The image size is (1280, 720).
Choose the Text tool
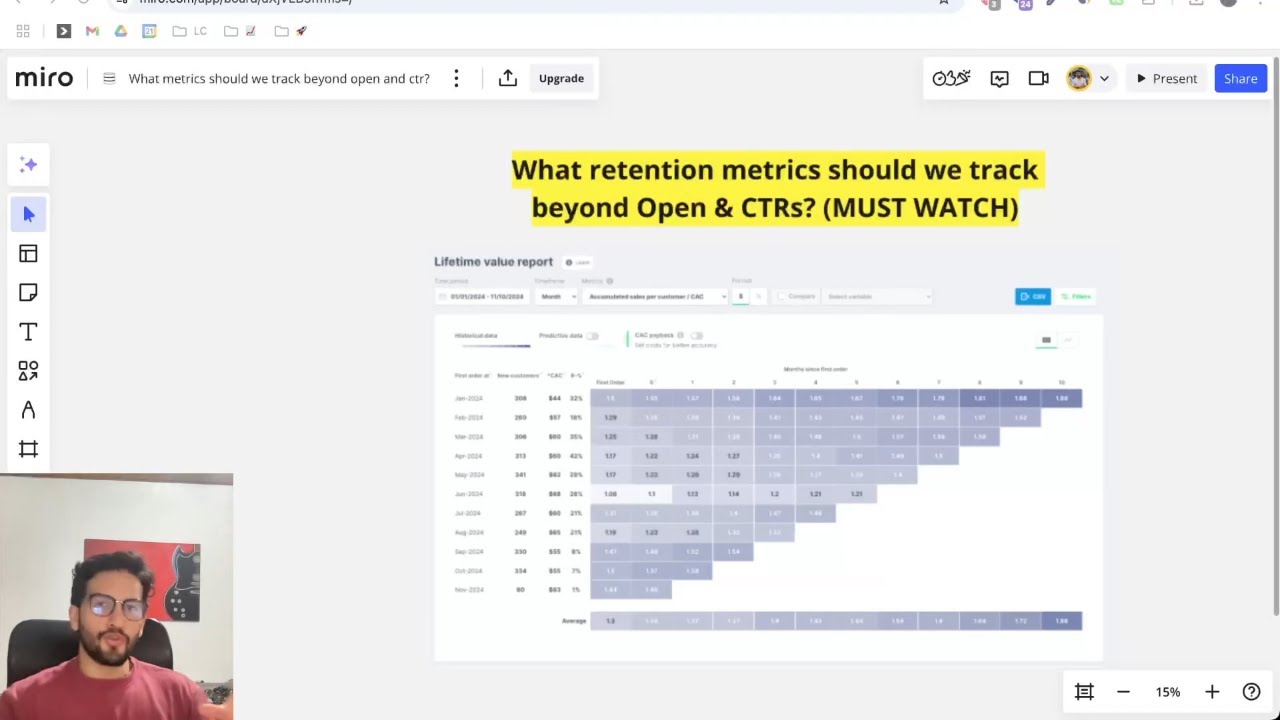[28, 332]
